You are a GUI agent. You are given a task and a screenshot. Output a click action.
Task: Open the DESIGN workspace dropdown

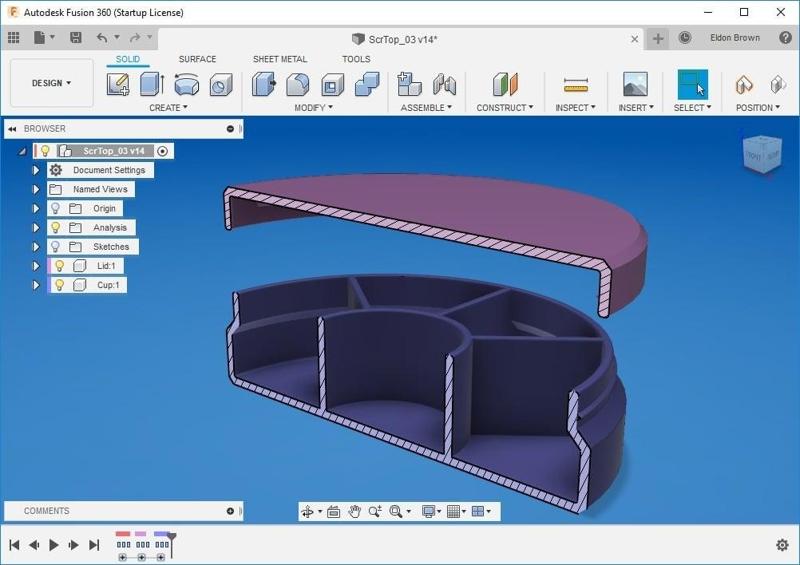point(52,83)
